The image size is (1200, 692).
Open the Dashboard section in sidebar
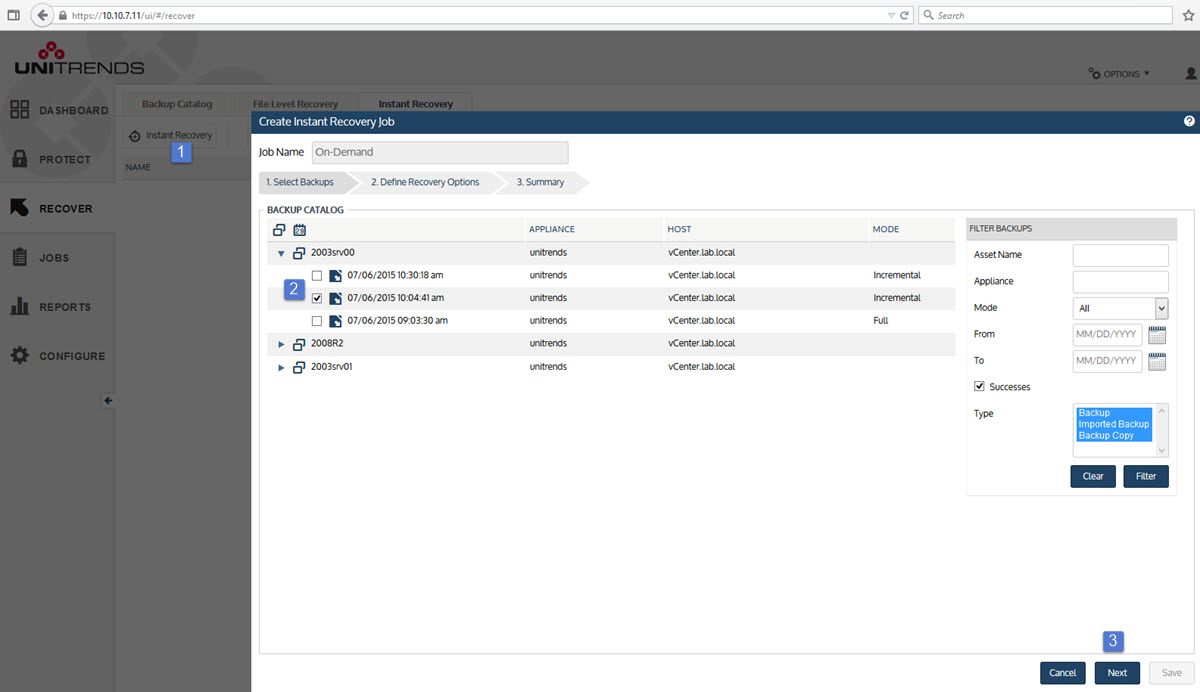click(x=57, y=110)
